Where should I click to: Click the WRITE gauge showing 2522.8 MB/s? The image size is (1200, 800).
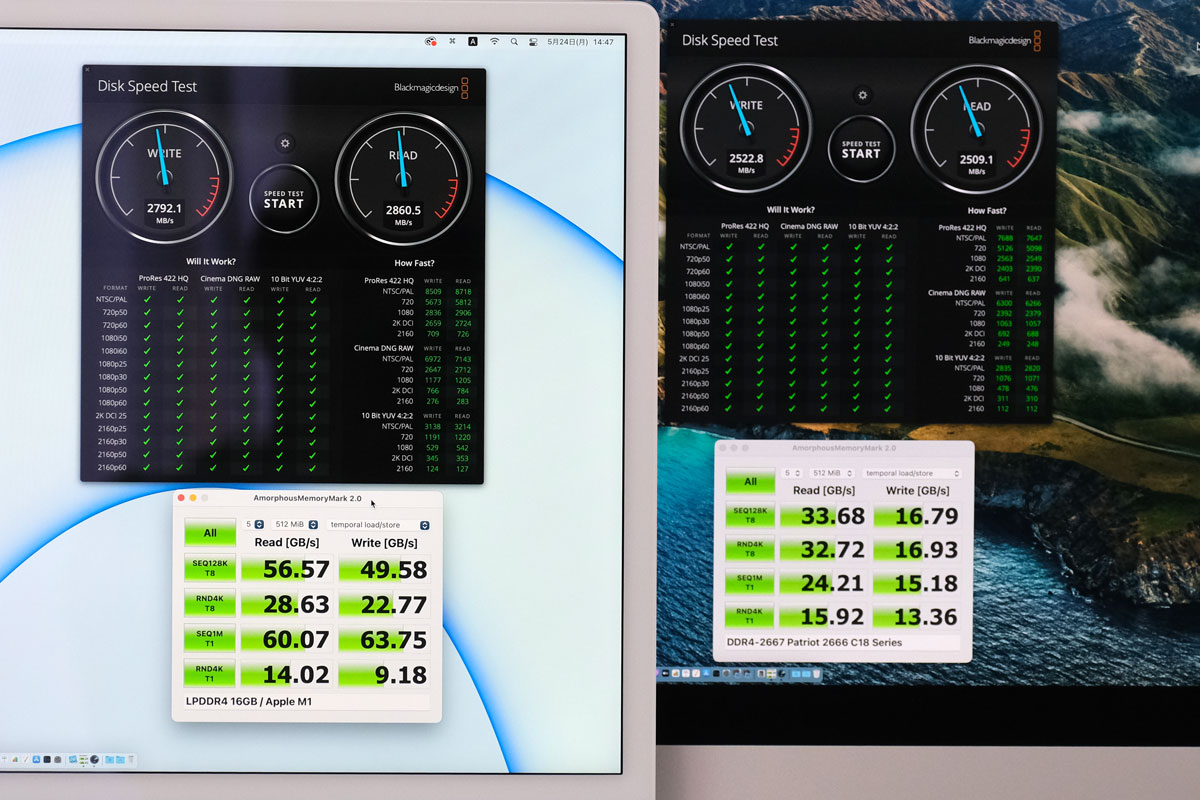point(745,128)
